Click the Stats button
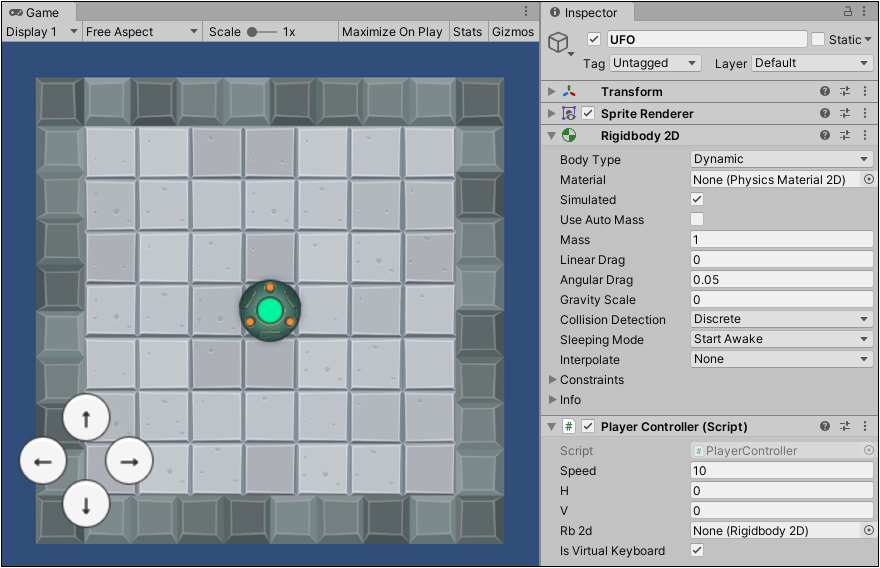Image resolution: width=880 pixels, height=568 pixels. tap(467, 32)
